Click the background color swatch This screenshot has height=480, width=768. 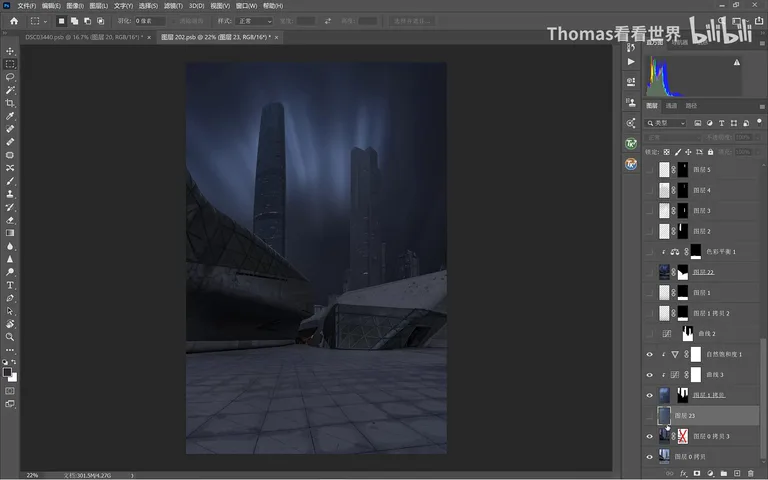coord(13,378)
